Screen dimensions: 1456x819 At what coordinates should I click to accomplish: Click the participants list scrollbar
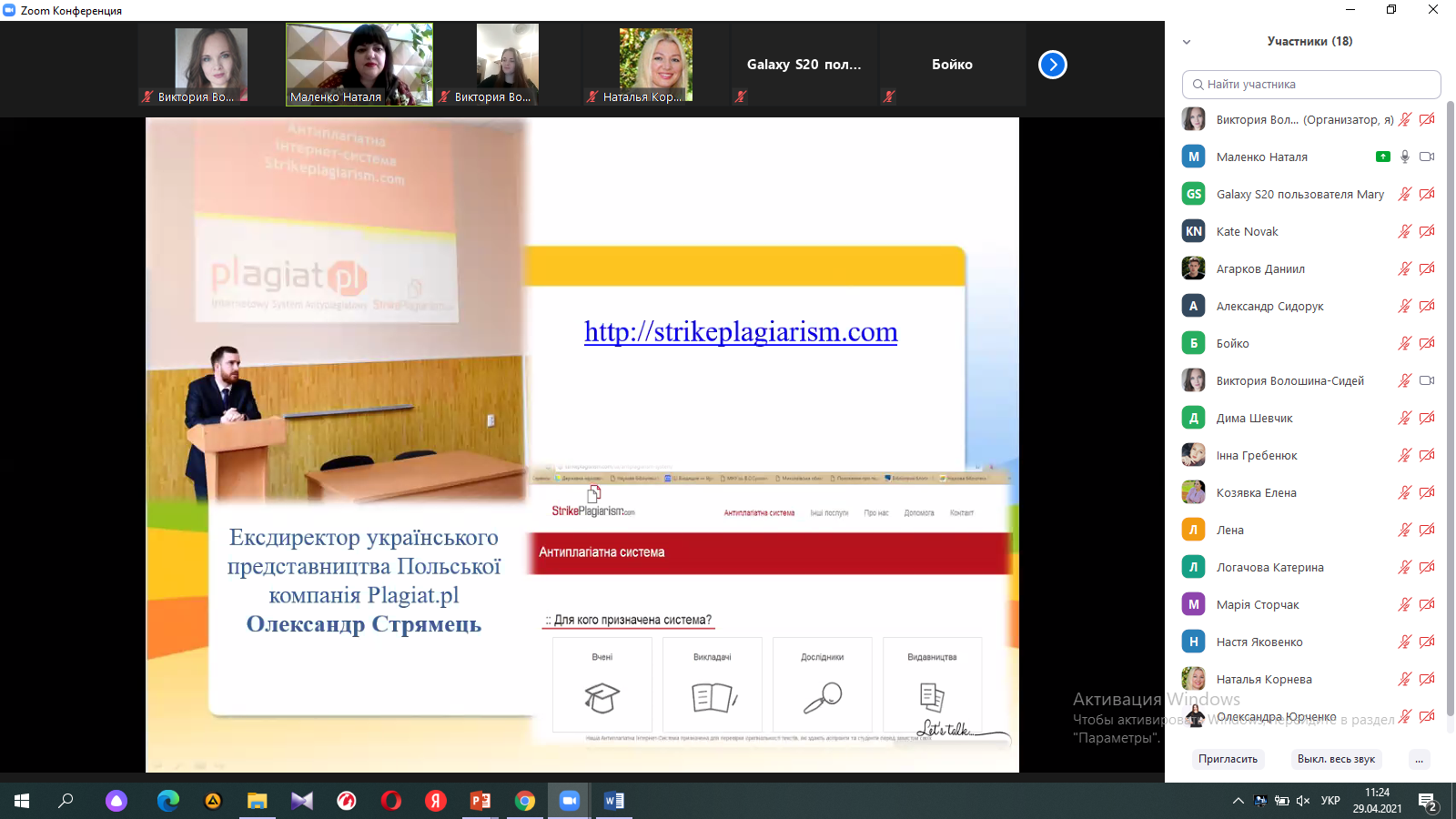click(1450, 409)
